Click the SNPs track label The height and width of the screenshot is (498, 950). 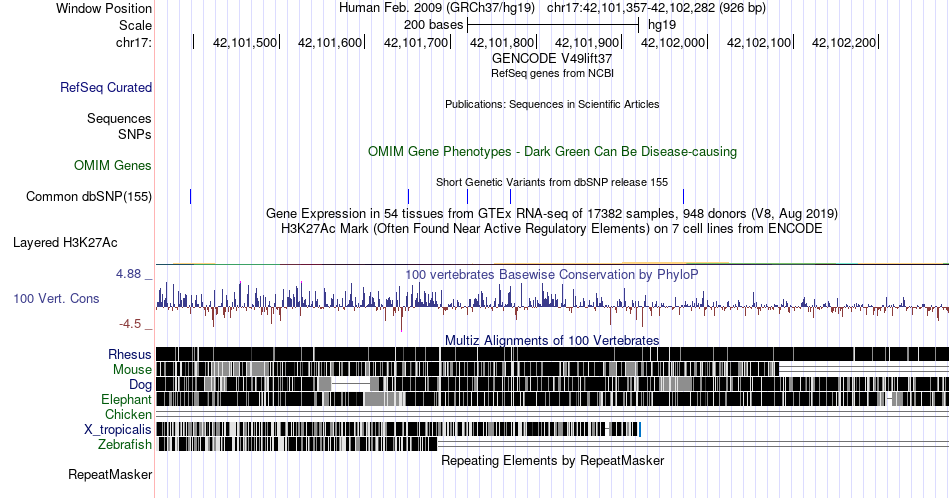(x=135, y=134)
